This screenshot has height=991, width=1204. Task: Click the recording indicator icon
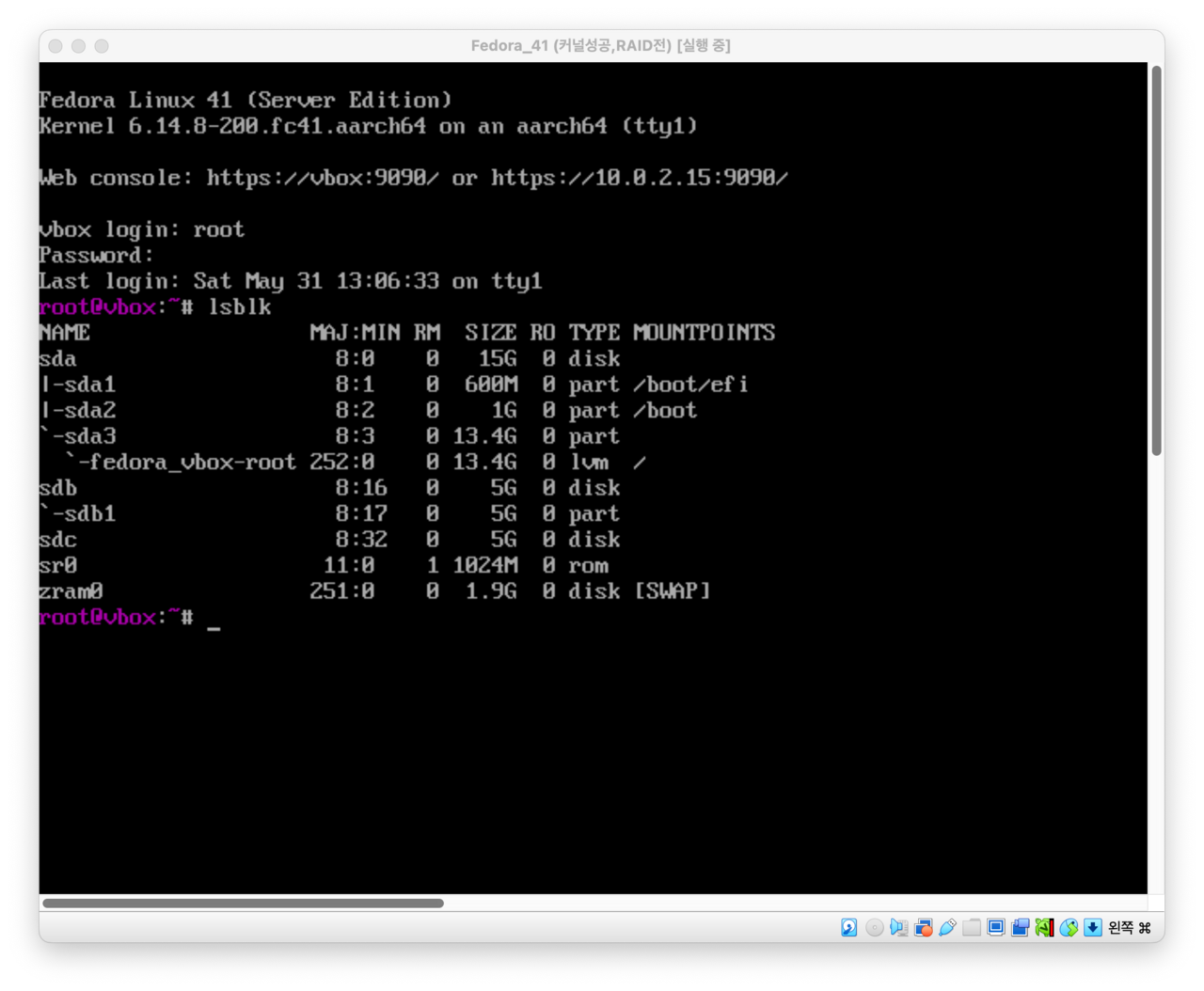1021,928
